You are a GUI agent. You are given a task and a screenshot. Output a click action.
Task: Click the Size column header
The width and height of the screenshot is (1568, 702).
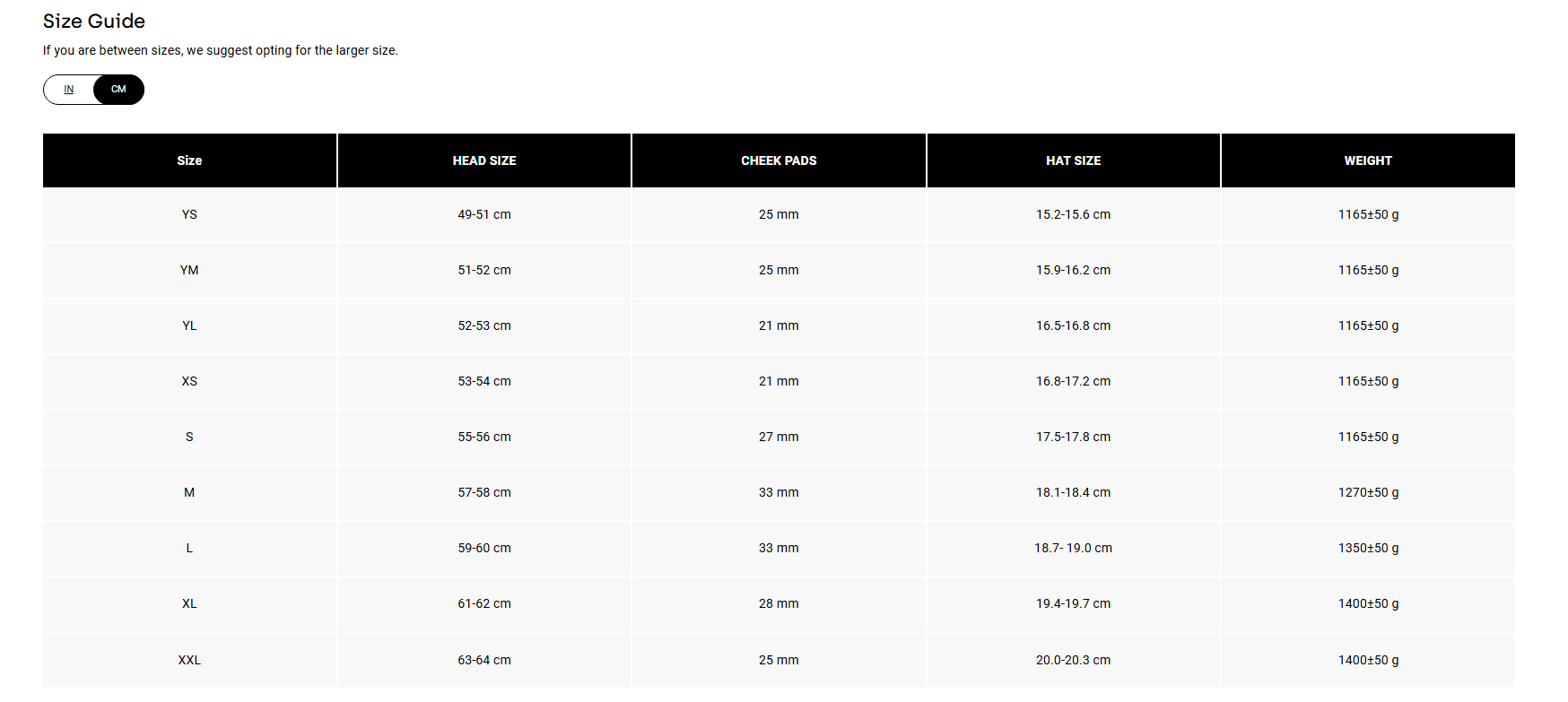point(189,160)
